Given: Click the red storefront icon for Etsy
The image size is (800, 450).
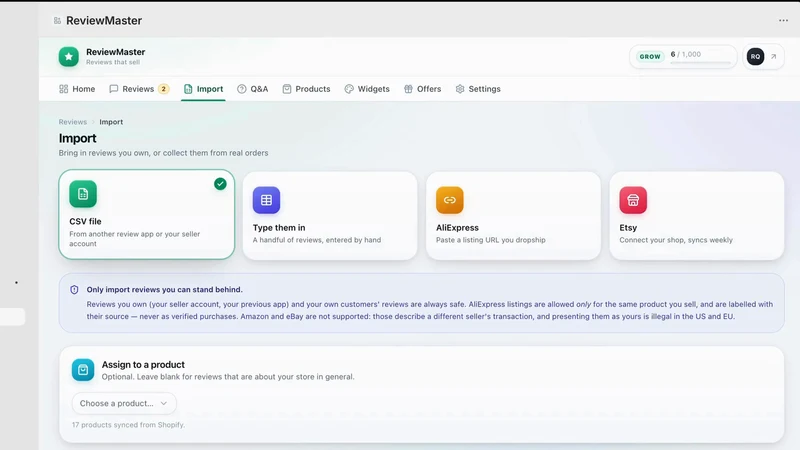Looking at the screenshot, I should pyautogui.click(x=633, y=200).
